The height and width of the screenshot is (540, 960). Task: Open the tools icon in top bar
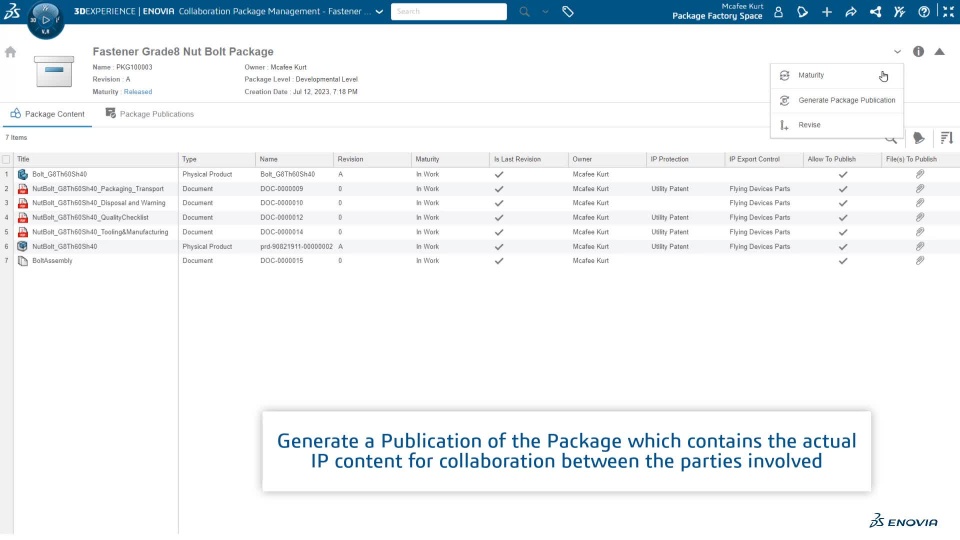click(x=899, y=12)
